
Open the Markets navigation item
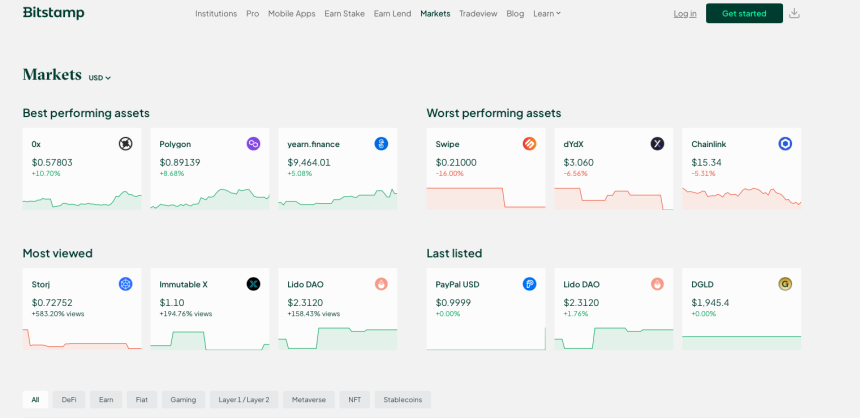[435, 14]
